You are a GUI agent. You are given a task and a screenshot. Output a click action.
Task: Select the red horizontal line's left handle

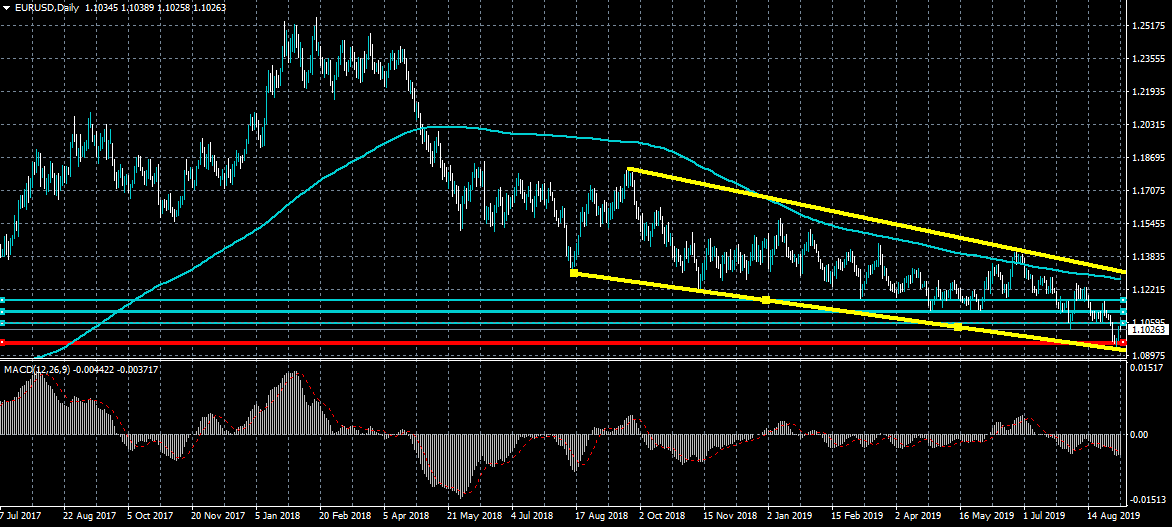[3, 343]
